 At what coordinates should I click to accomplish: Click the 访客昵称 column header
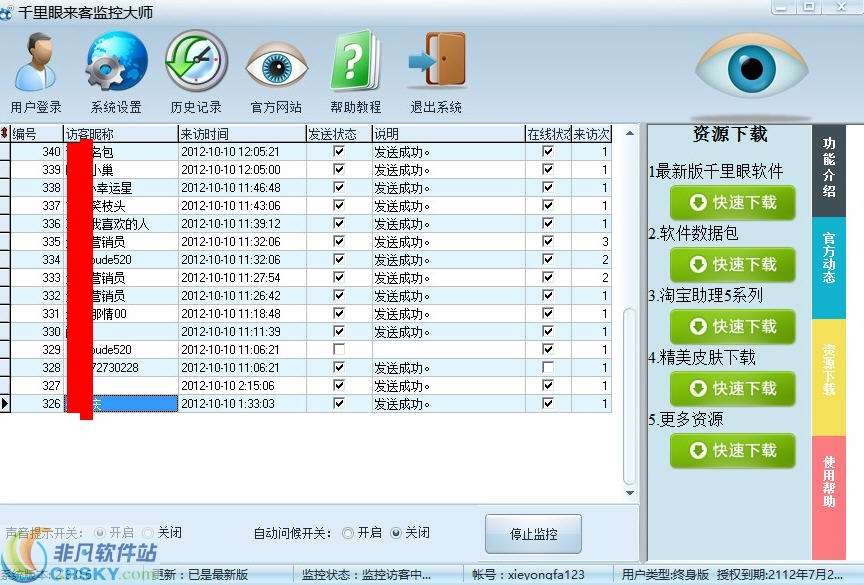[121, 134]
